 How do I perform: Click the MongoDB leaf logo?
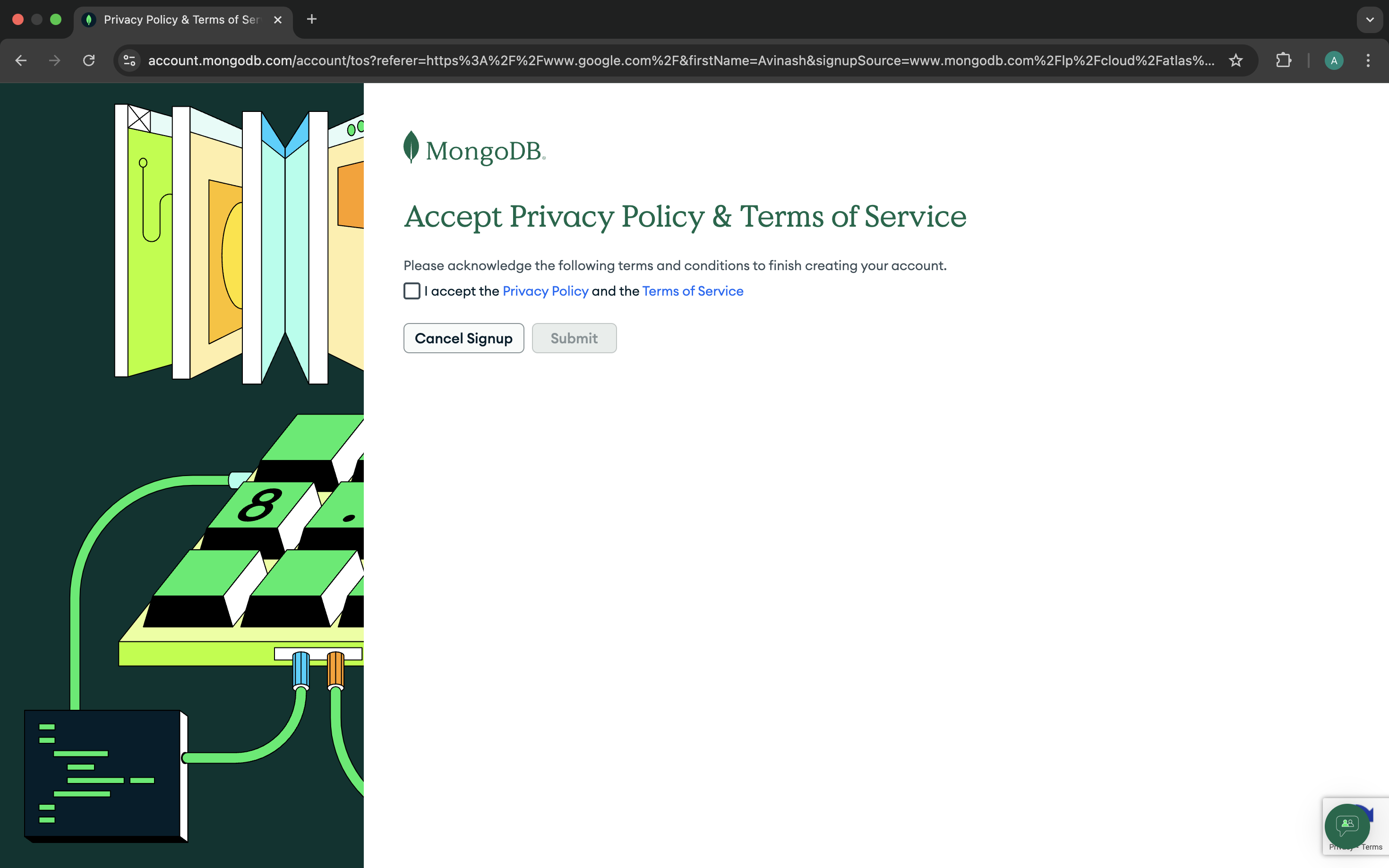[x=411, y=147]
